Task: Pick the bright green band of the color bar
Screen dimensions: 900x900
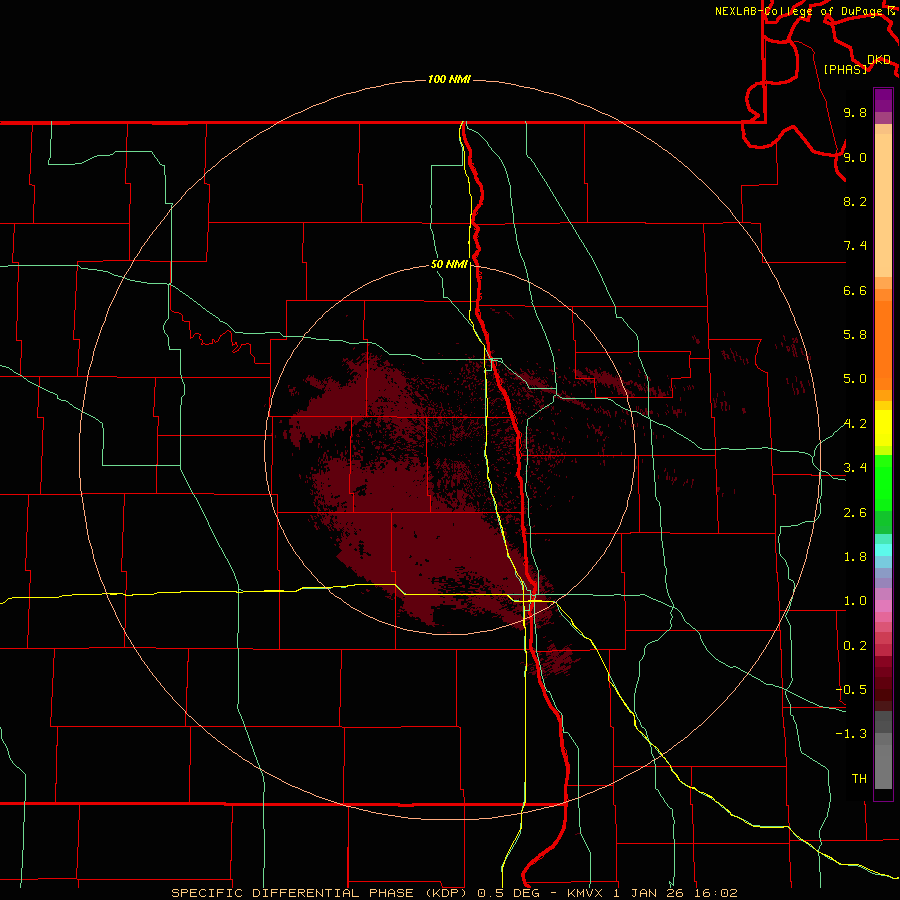Action: point(883,482)
